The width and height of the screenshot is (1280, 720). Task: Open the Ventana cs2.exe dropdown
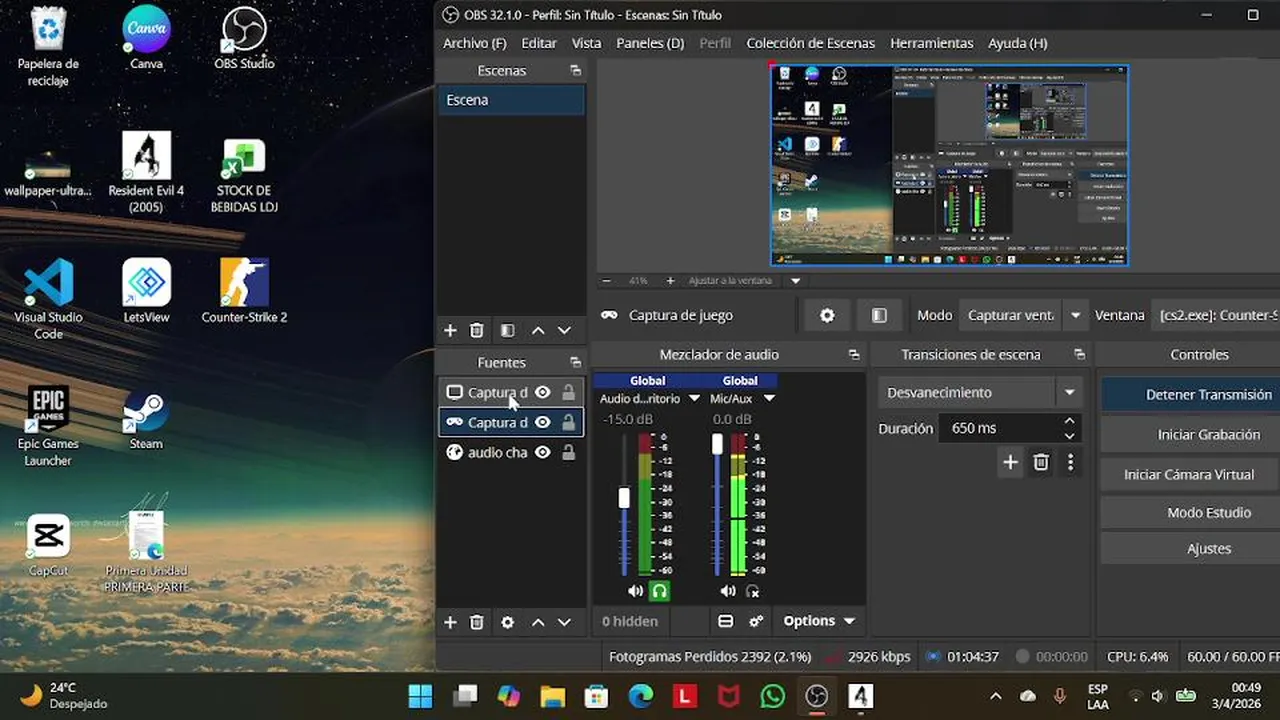point(1215,315)
